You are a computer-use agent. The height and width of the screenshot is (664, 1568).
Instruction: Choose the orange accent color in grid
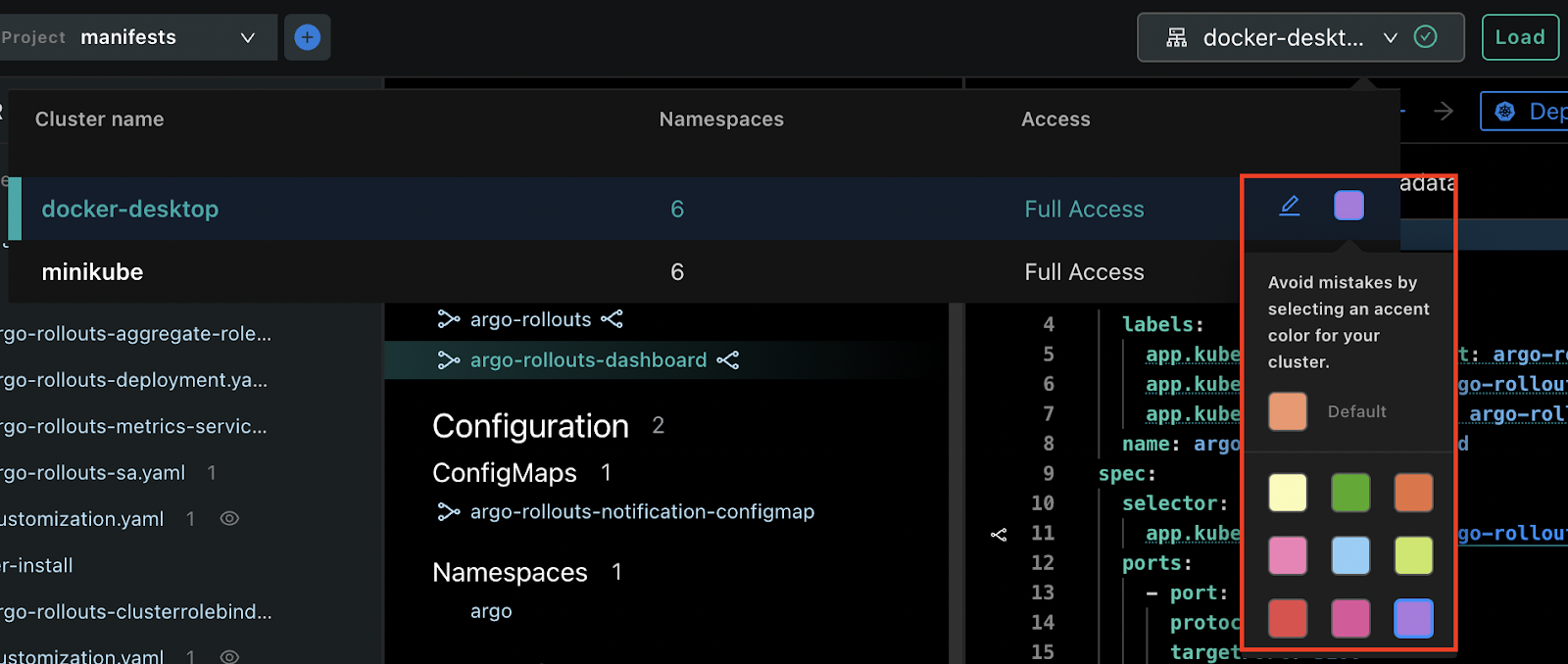point(1413,493)
